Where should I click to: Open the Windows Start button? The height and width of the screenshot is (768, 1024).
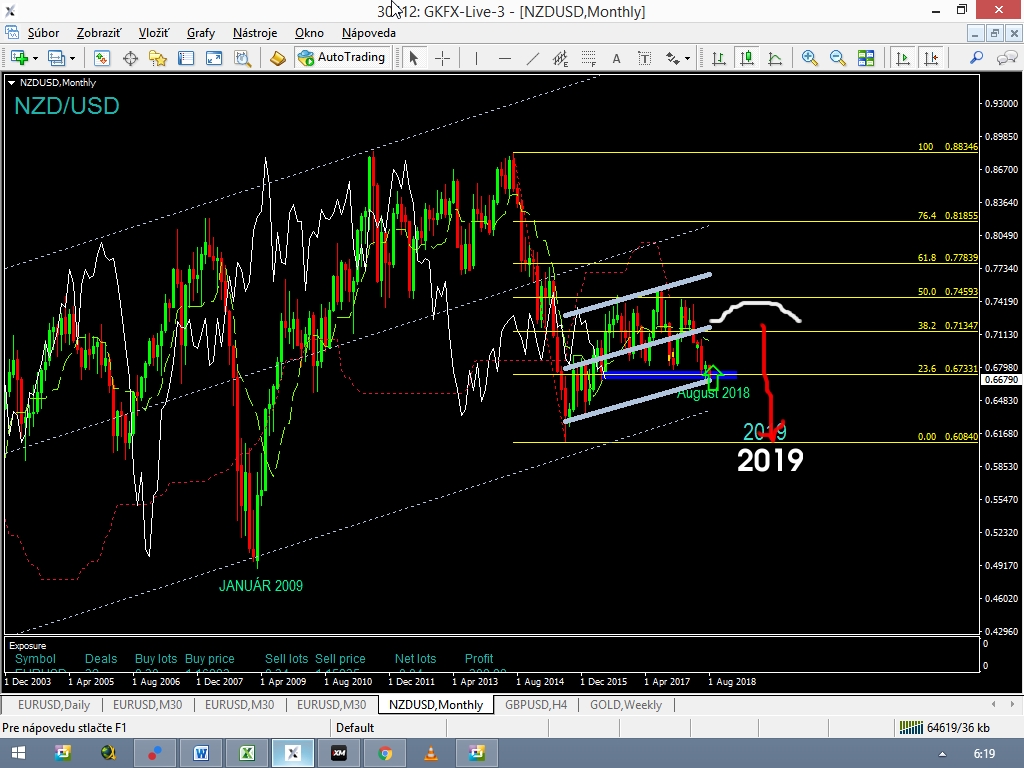pyautogui.click(x=18, y=753)
